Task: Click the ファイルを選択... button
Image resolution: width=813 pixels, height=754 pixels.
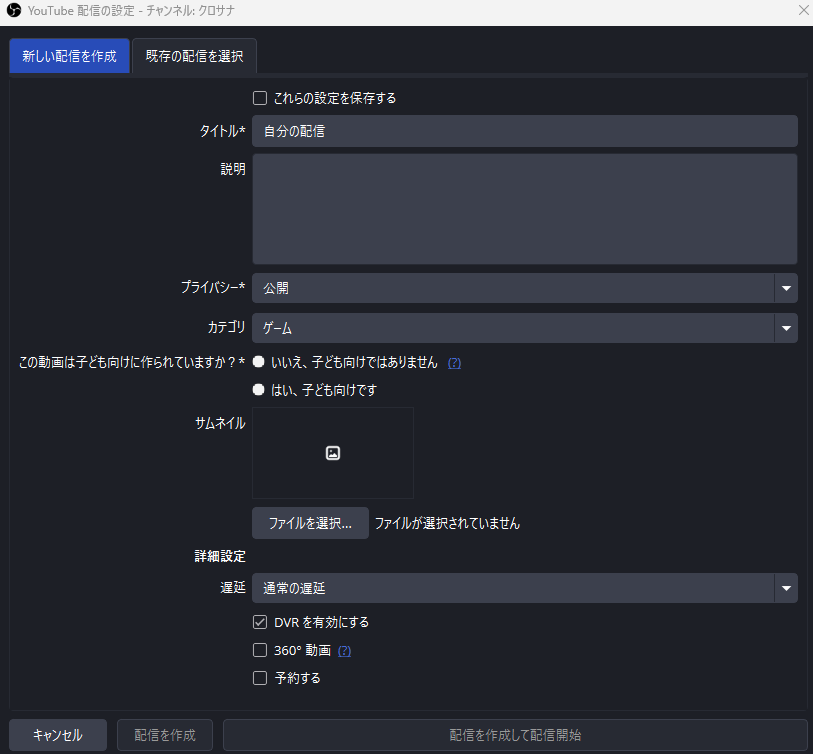Action: pos(311,523)
